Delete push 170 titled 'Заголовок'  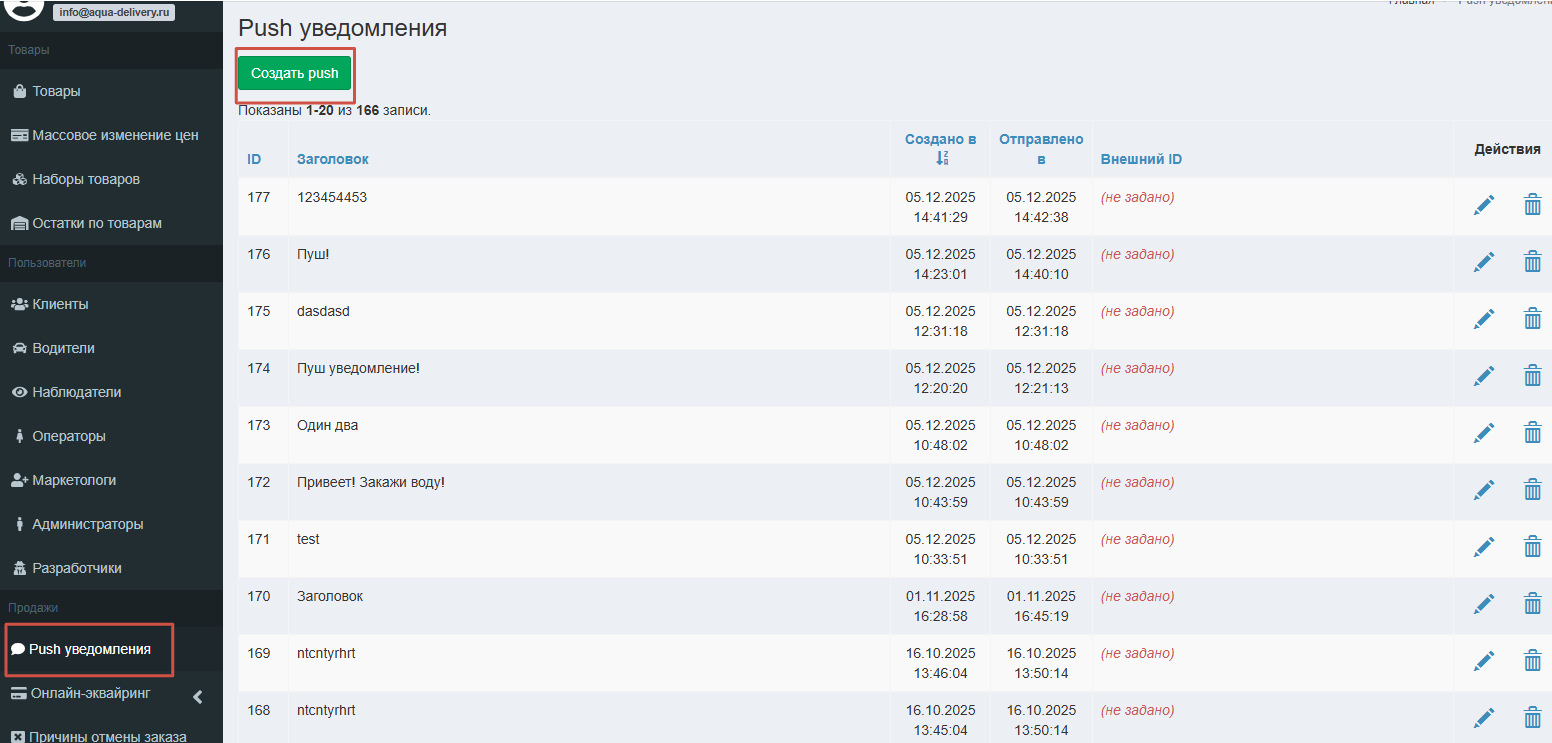(x=1532, y=604)
